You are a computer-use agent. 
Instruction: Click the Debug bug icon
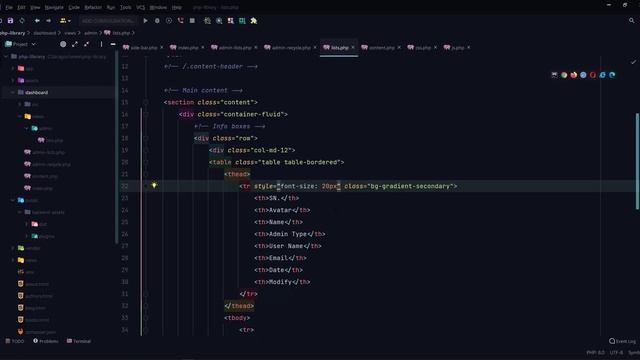pyautogui.click(x=157, y=20)
